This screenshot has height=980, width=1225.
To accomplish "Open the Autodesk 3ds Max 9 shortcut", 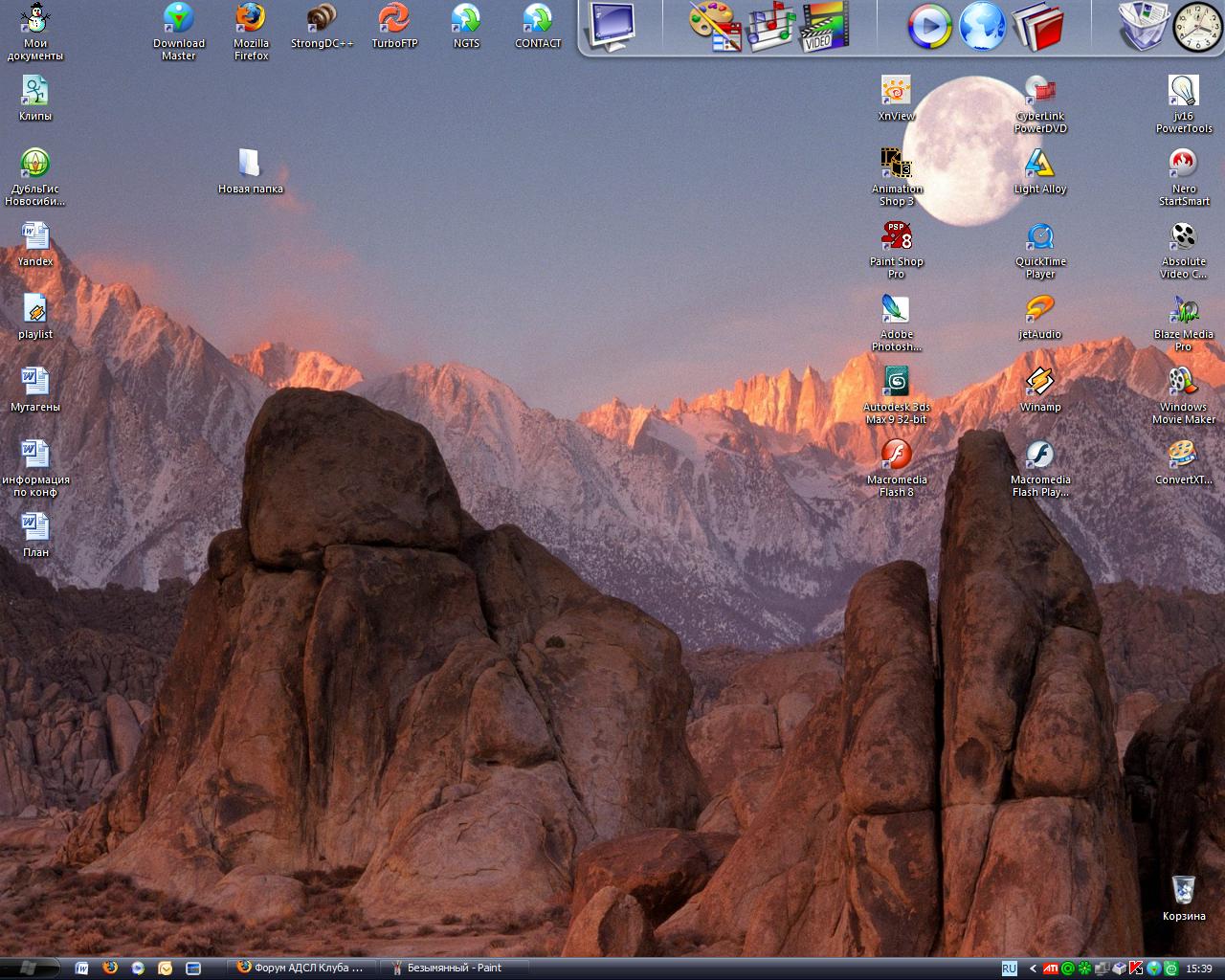I will [x=896, y=383].
